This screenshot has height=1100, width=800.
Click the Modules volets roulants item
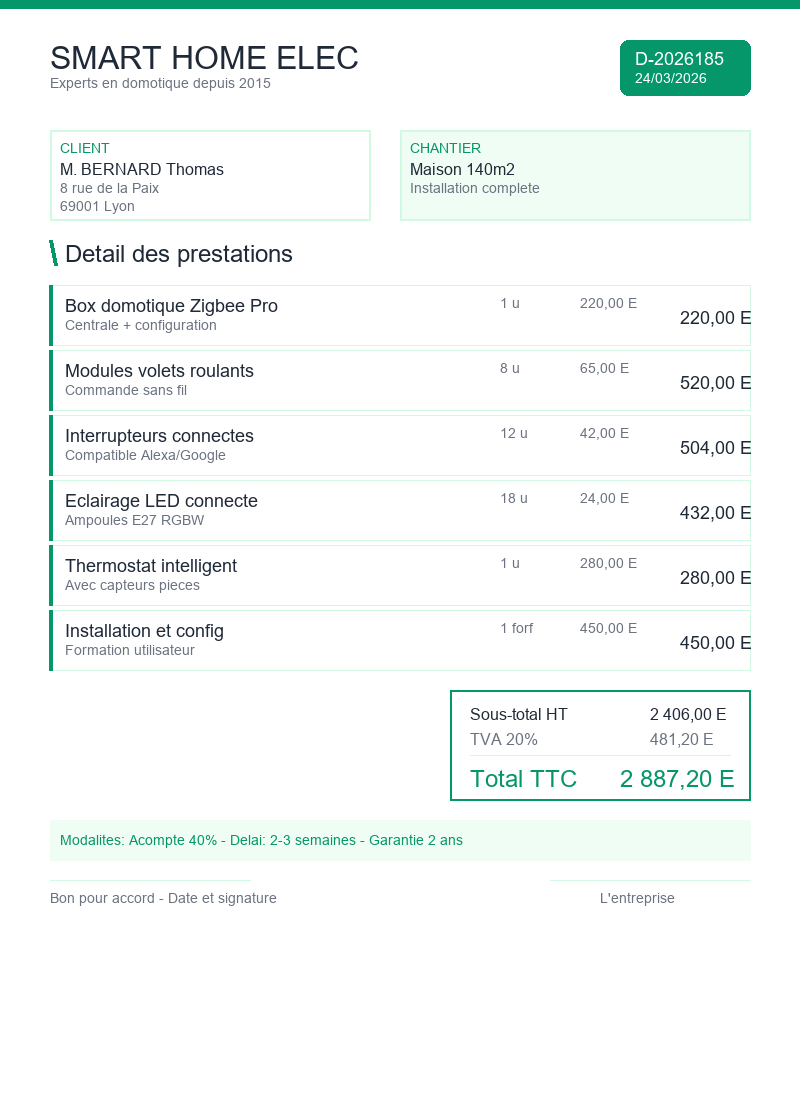click(159, 371)
